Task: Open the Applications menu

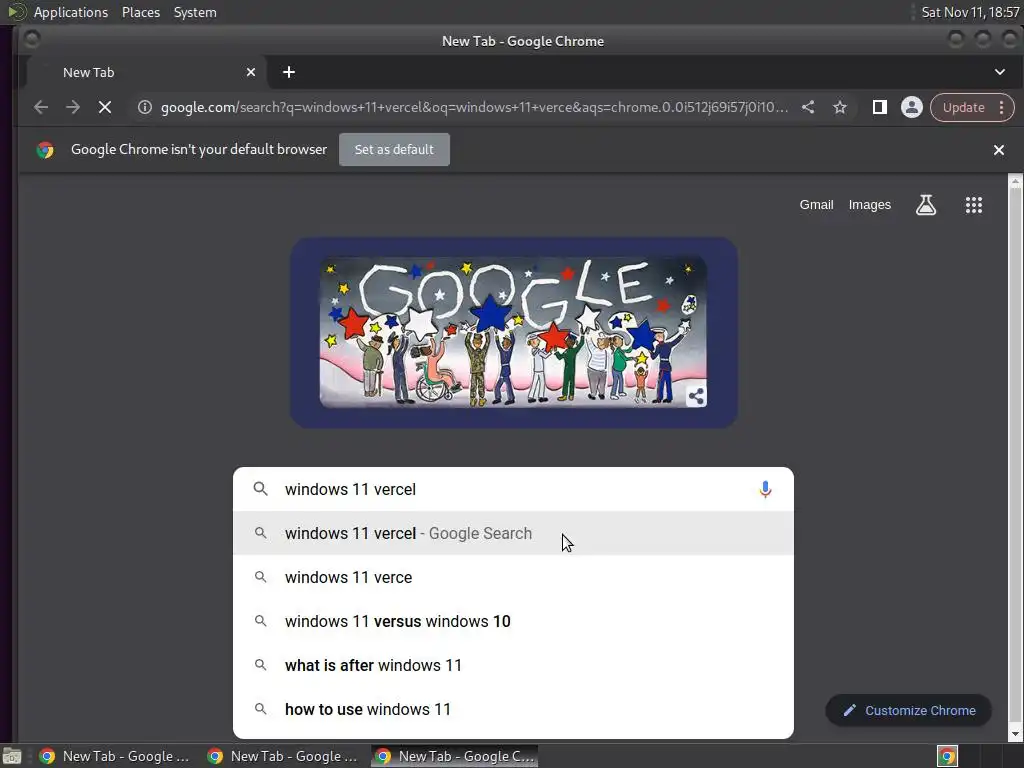Action: click(71, 12)
